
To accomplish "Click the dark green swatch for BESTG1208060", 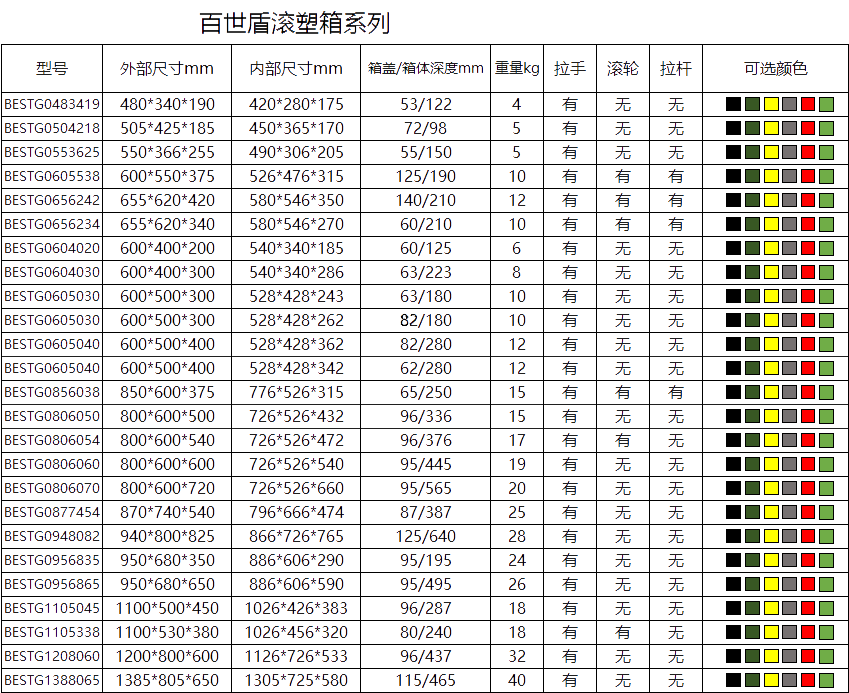I will point(752,656).
